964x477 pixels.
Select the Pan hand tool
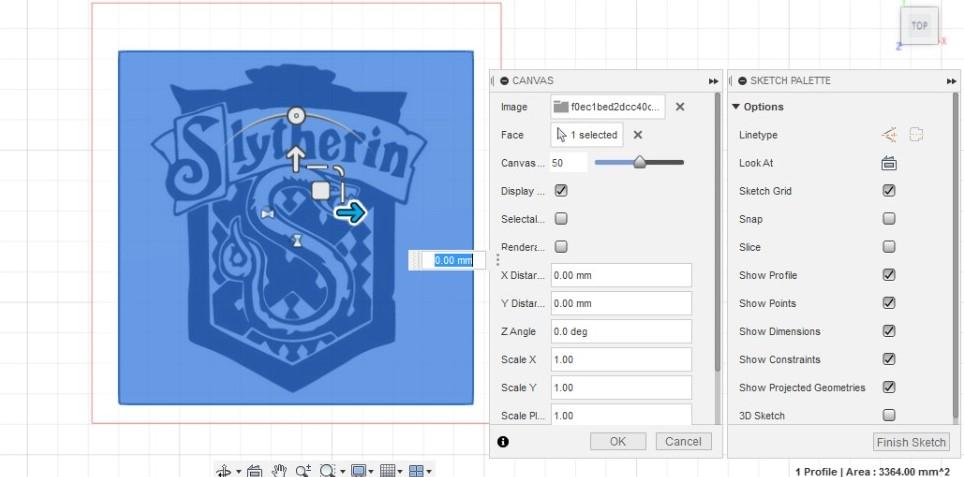tap(279, 471)
